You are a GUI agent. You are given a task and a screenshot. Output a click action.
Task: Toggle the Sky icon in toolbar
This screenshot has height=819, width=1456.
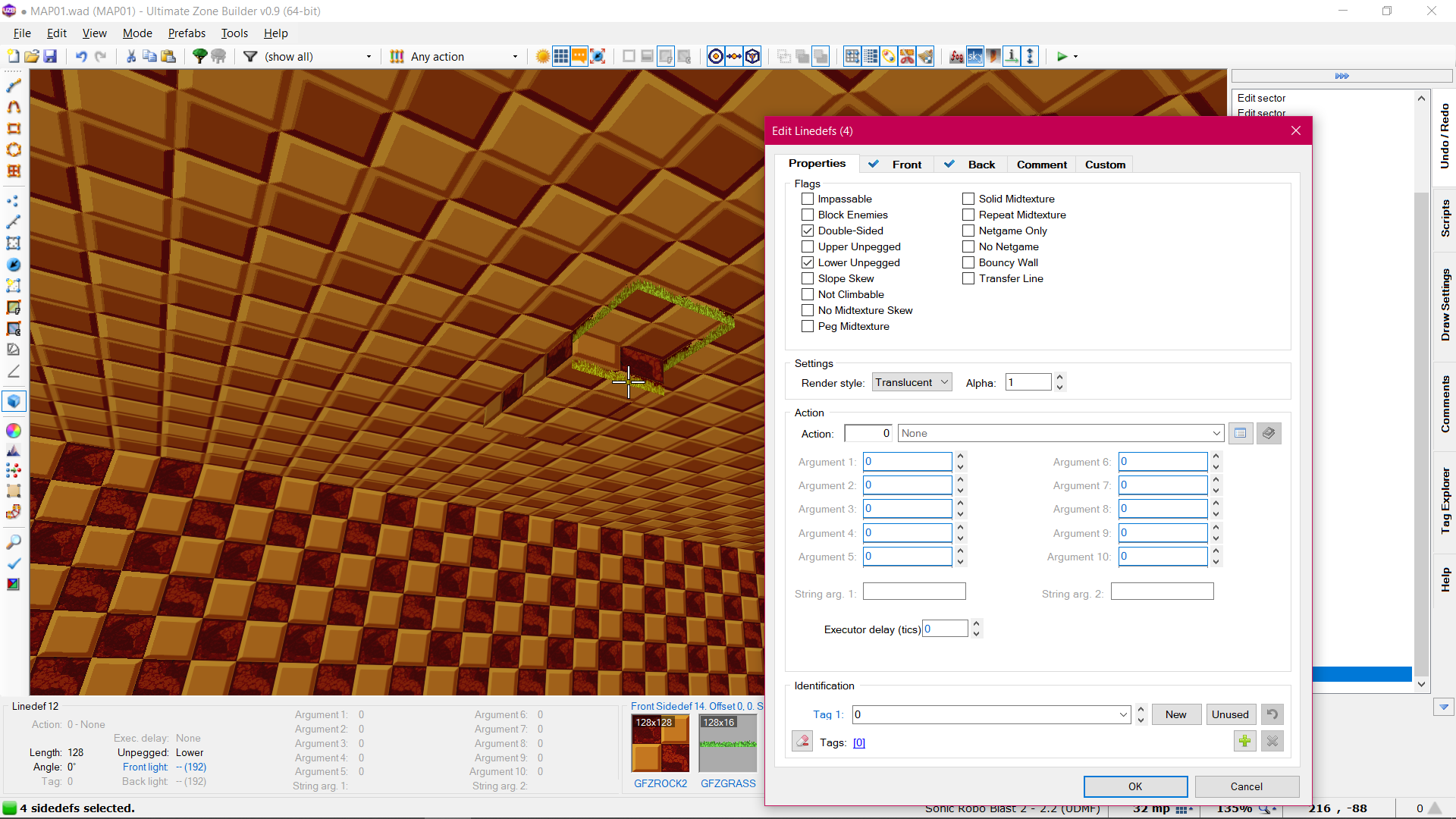975,56
